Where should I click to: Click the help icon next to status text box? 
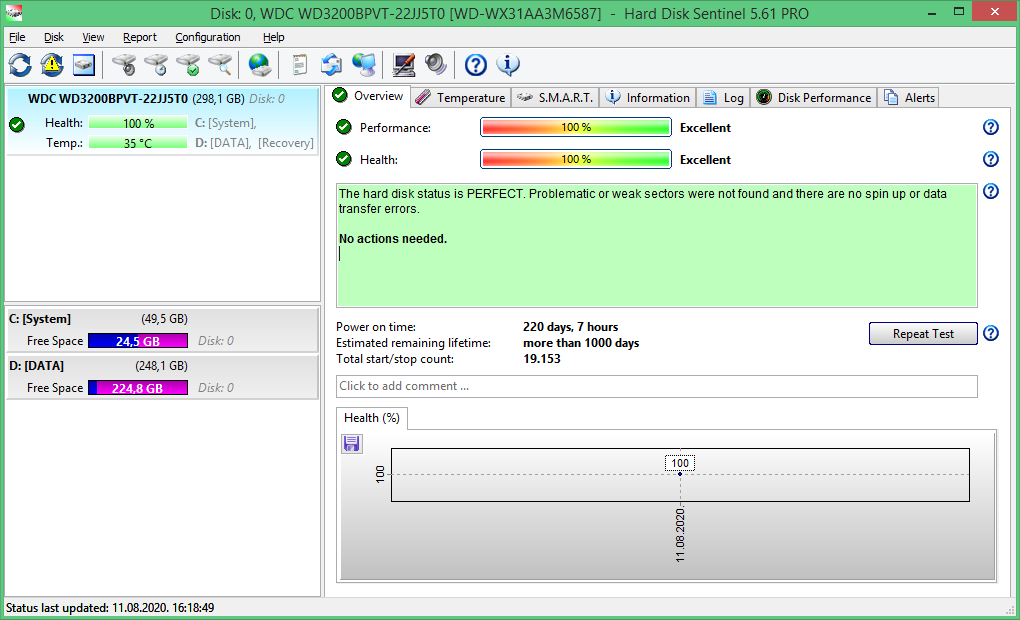[x=991, y=191]
